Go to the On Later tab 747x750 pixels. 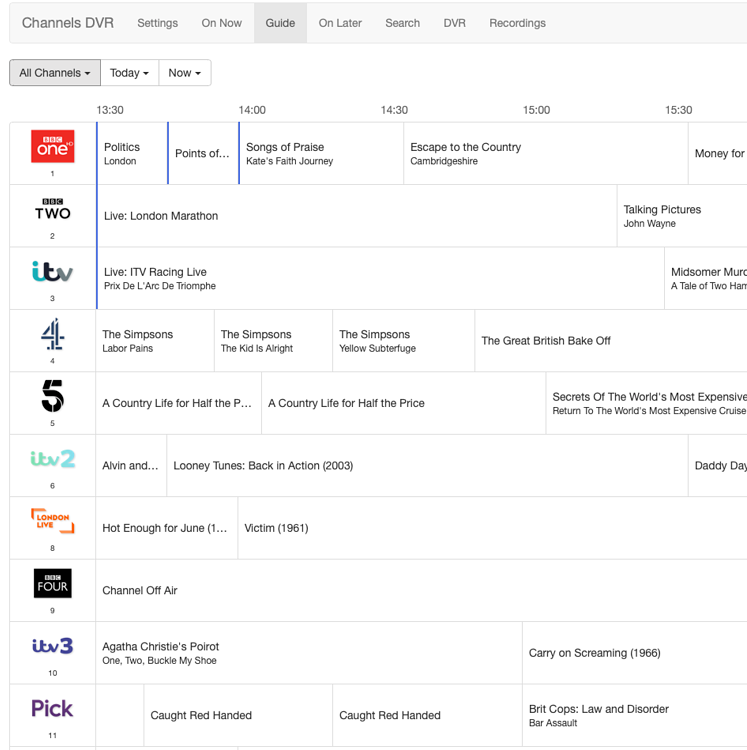click(x=340, y=23)
